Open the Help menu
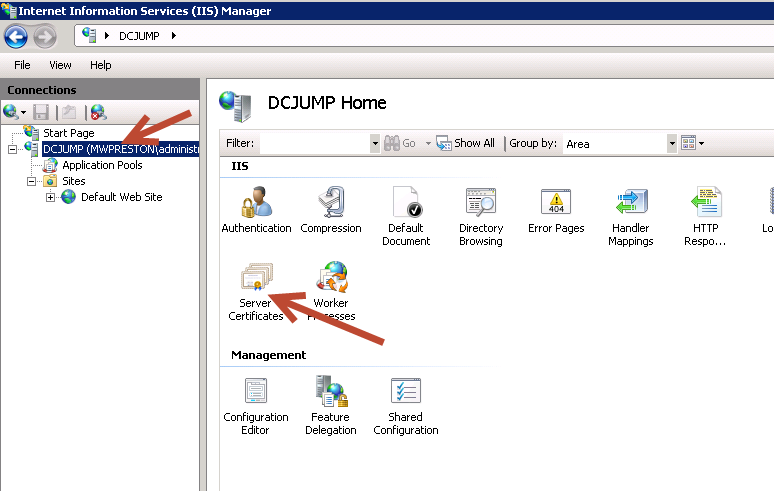Image resolution: width=774 pixels, height=491 pixels. coord(101,65)
